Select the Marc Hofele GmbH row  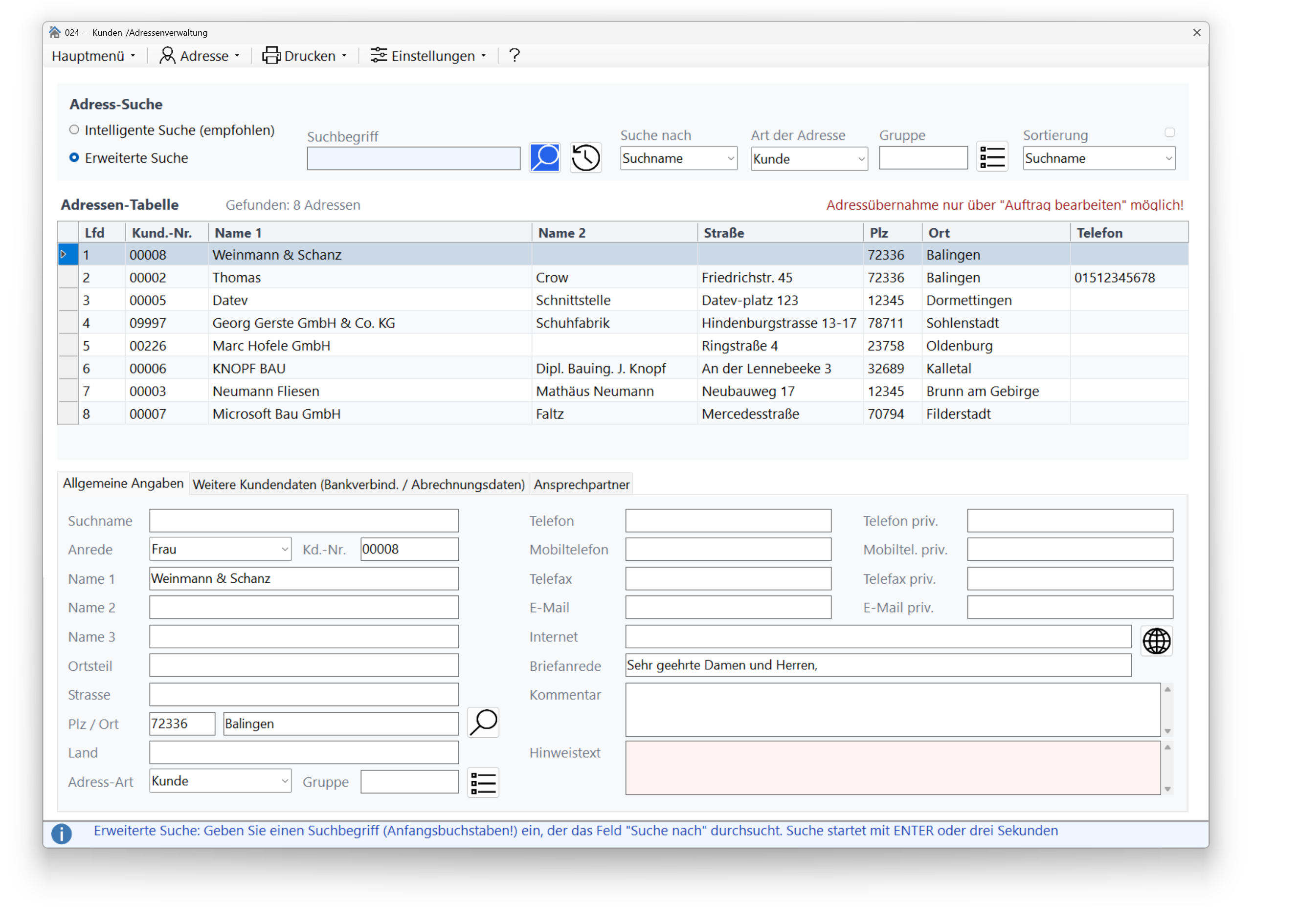(623, 346)
